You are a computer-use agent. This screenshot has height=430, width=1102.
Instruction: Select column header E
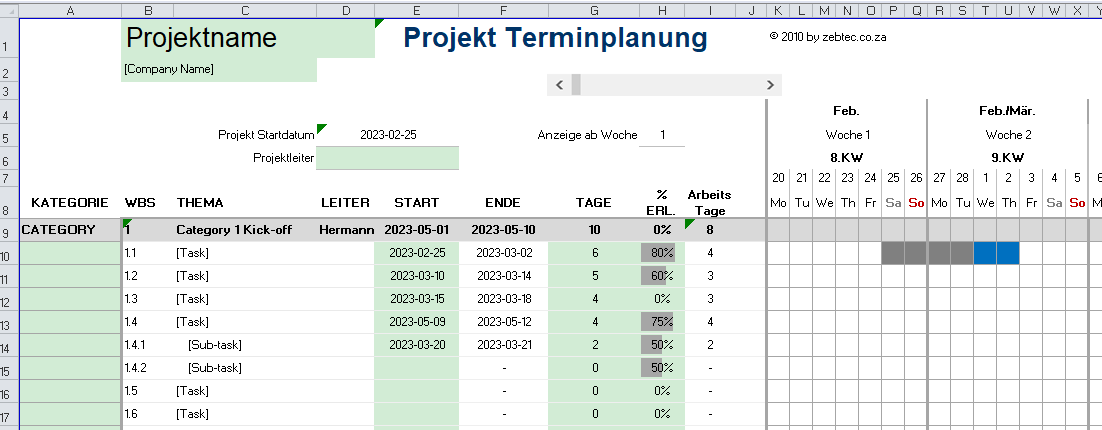(416, 11)
